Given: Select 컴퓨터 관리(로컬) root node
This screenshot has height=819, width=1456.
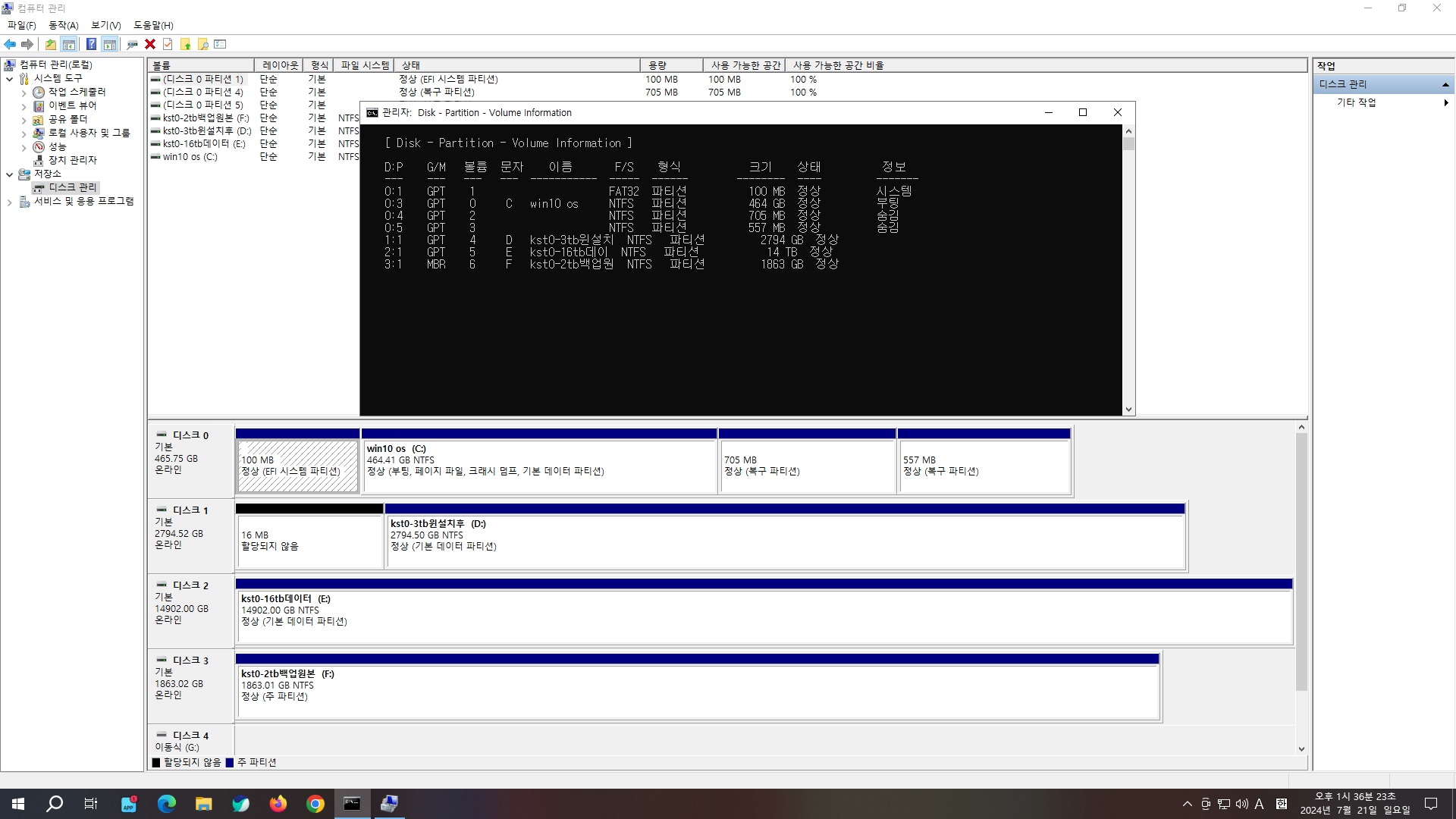Looking at the screenshot, I should [x=56, y=64].
